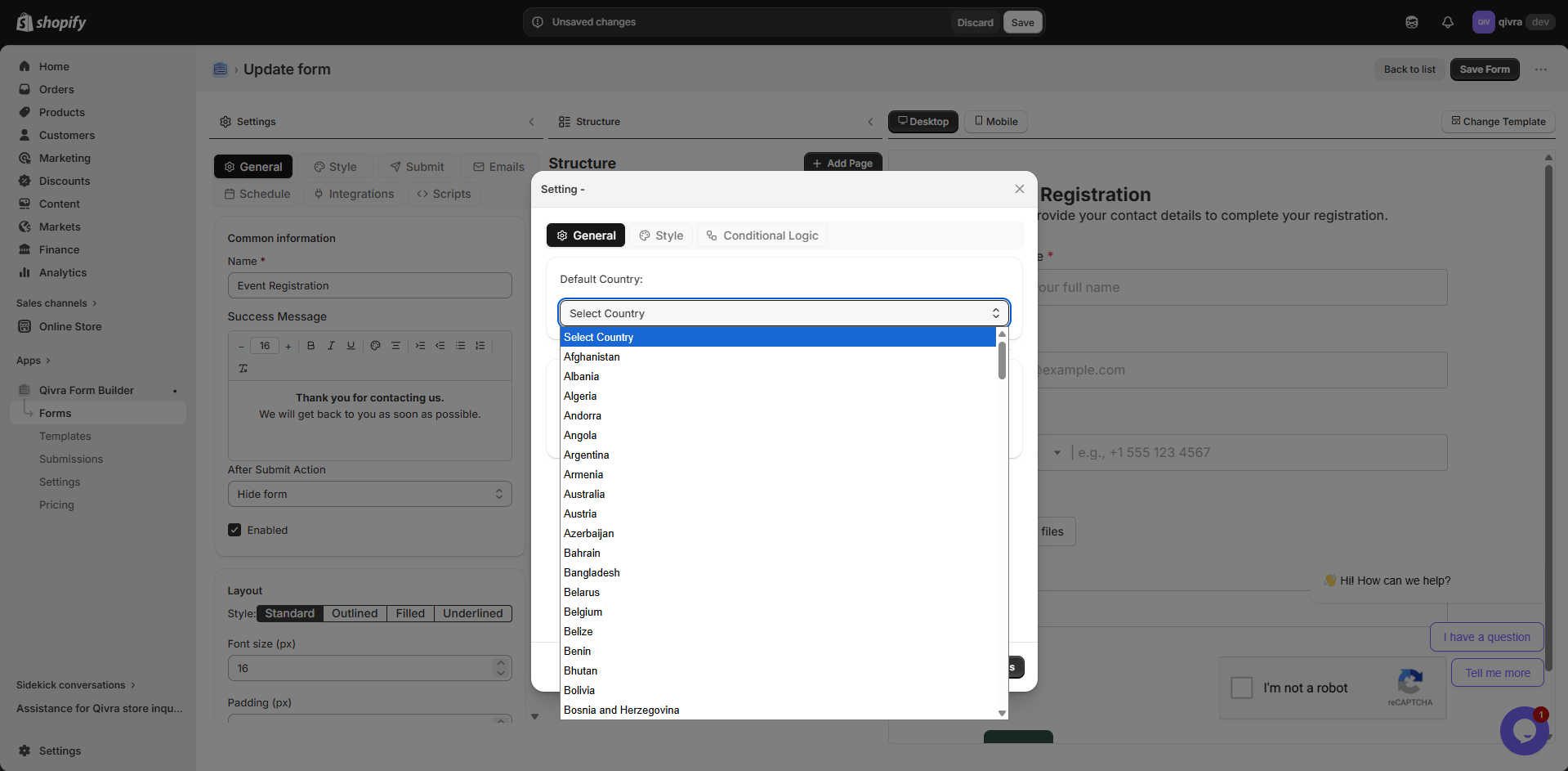Click Back to list
The width and height of the screenshot is (1568, 771).
(x=1409, y=69)
